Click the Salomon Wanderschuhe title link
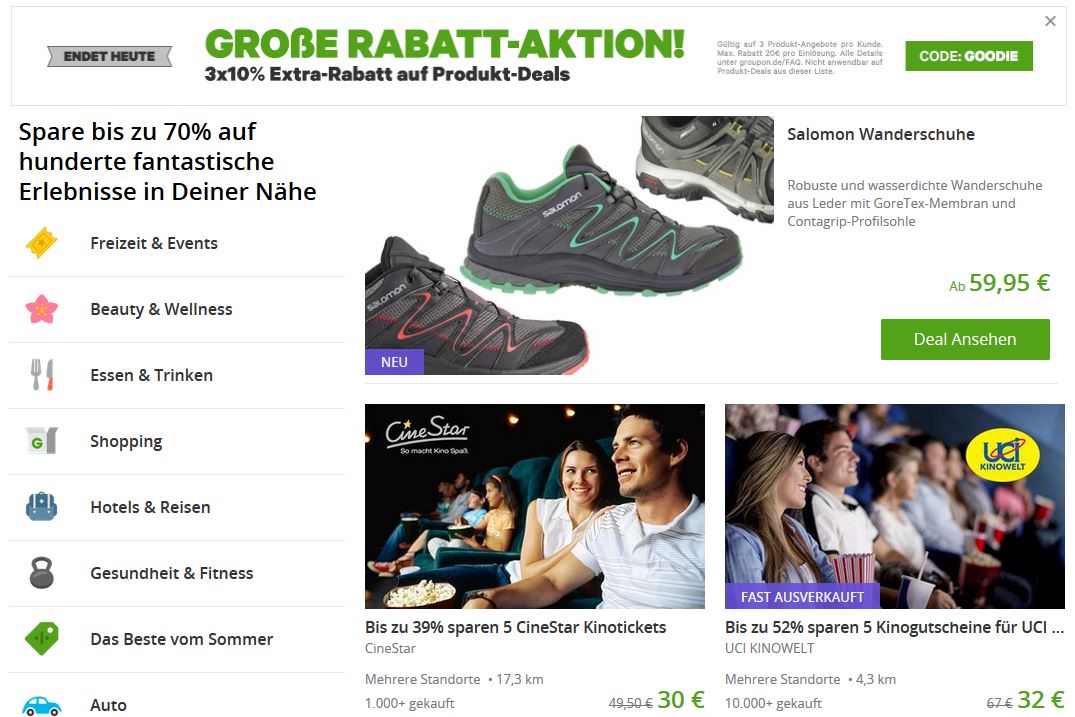 [x=880, y=134]
